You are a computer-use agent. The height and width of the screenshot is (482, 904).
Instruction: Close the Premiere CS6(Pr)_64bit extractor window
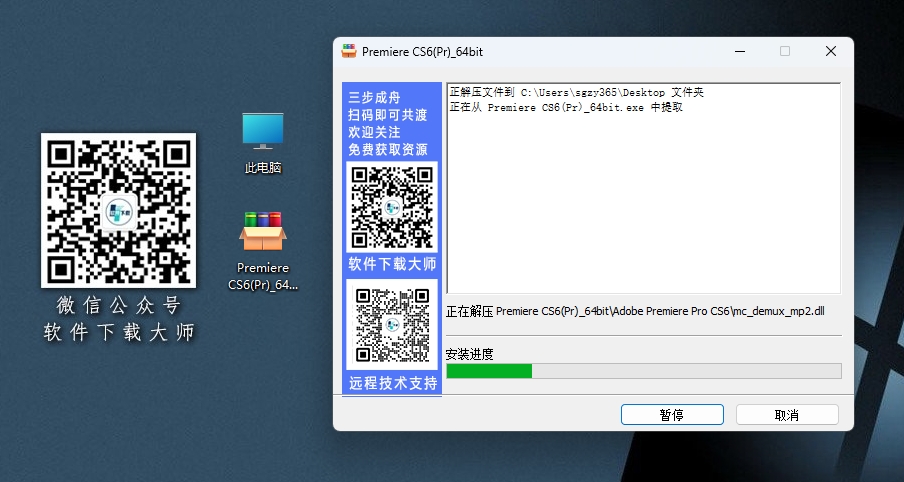pos(830,51)
